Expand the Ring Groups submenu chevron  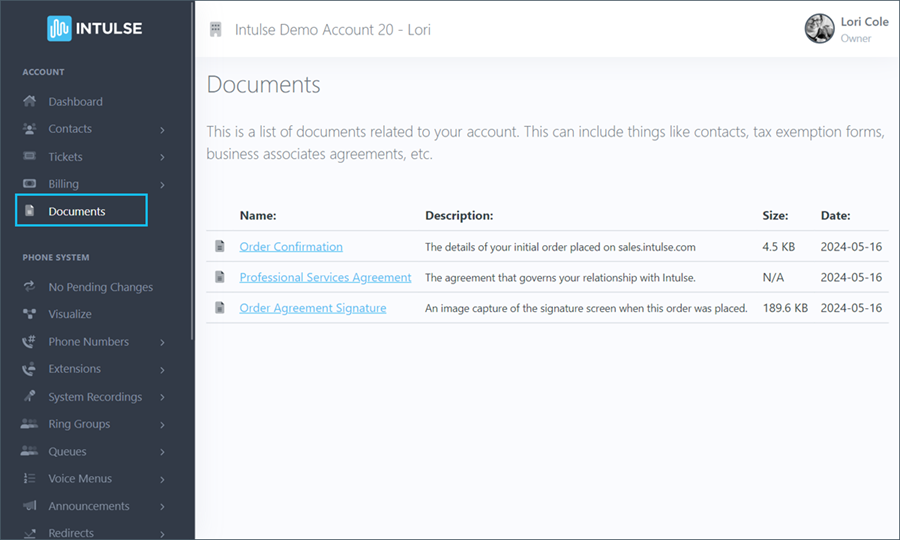(162, 425)
